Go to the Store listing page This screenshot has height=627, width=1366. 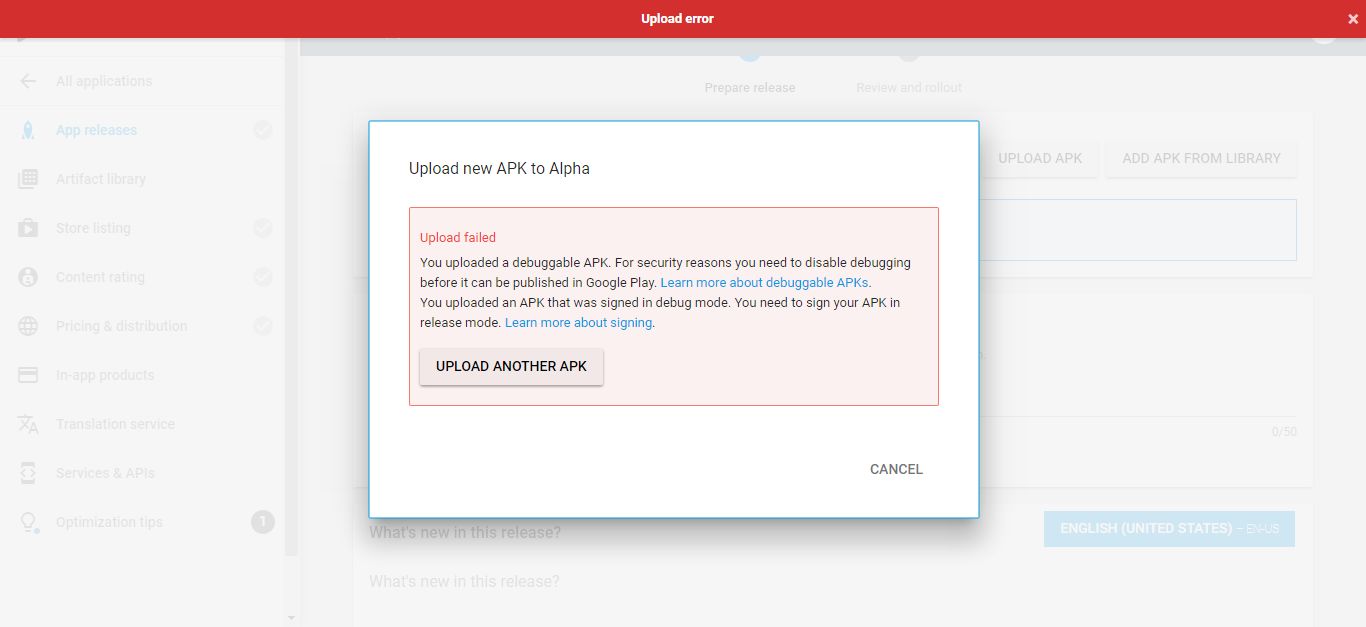click(93, 228)
